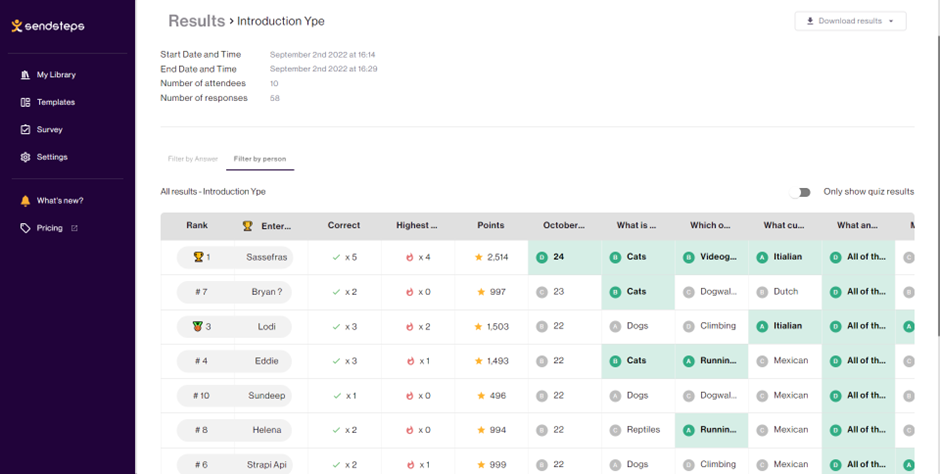Sort by the Points column header
Image resolution: width=940 pixels, height=474 pixels.
click(490, 225)
